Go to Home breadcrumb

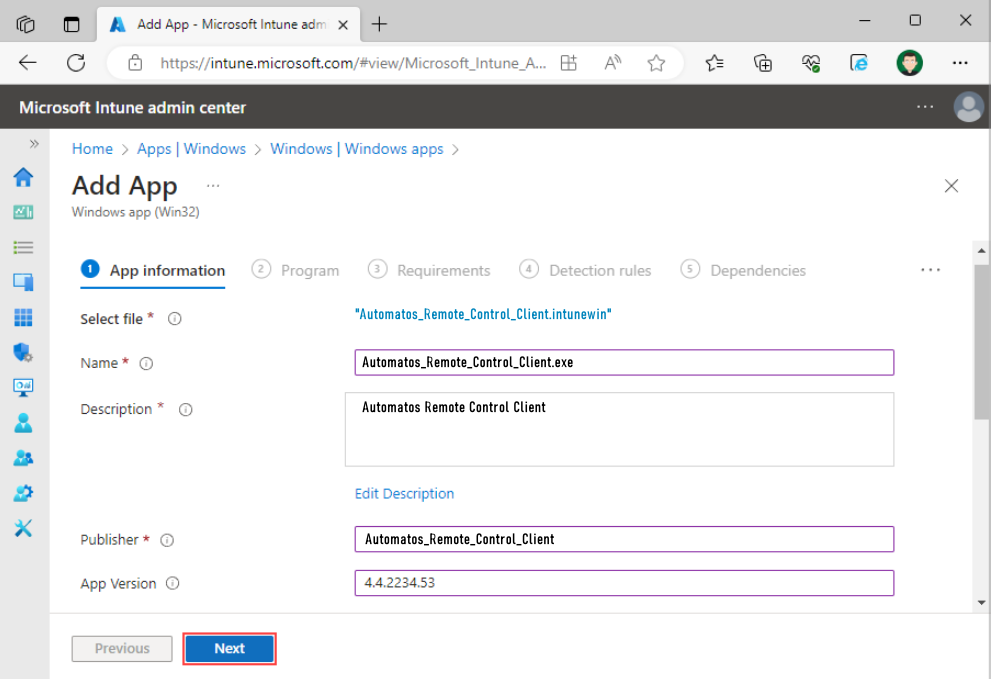point(92,149)
